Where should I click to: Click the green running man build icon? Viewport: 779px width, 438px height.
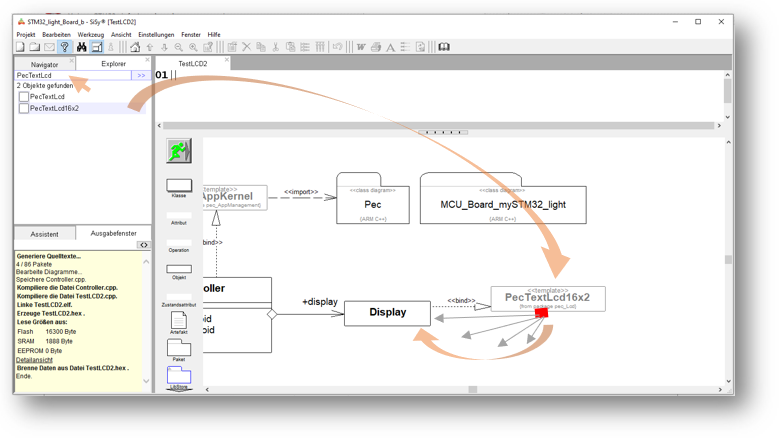click(179, 152)
